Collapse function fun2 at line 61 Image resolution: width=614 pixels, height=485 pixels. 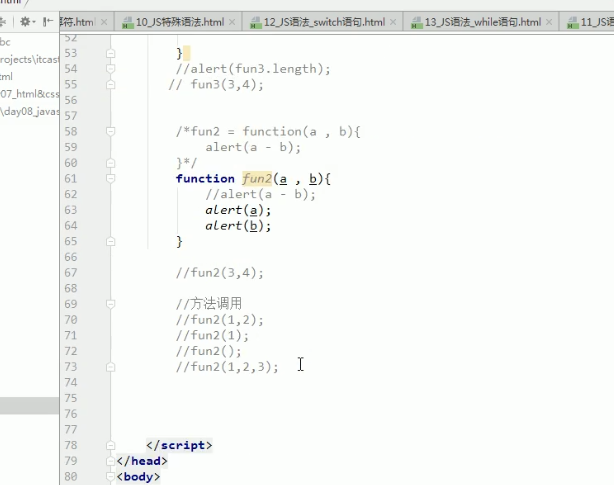[111, 178]
